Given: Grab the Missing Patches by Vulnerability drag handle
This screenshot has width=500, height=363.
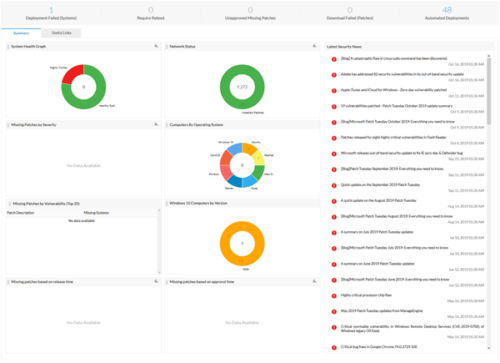Looking at the screenshot, I should pos(9,204).
